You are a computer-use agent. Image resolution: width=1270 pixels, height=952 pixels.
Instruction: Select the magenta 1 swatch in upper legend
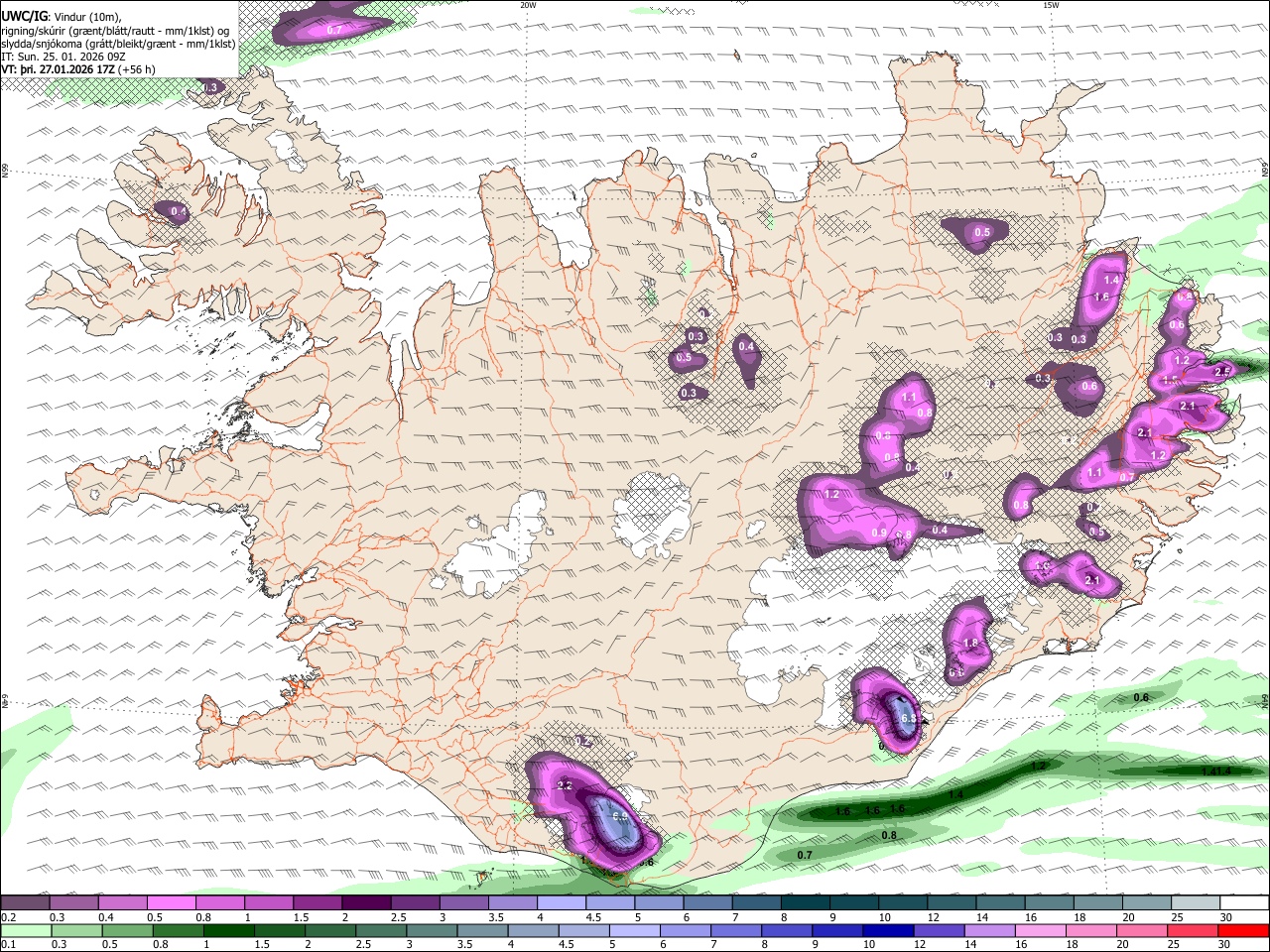click(268, 903)
